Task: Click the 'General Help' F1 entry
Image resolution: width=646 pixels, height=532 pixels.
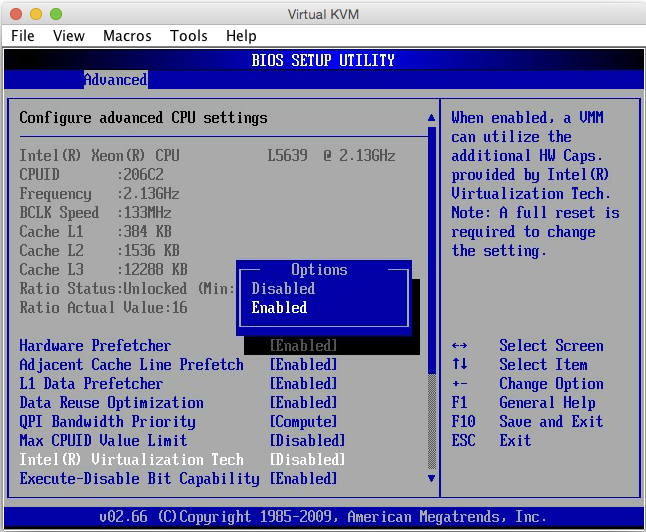Action: point(523,403)
